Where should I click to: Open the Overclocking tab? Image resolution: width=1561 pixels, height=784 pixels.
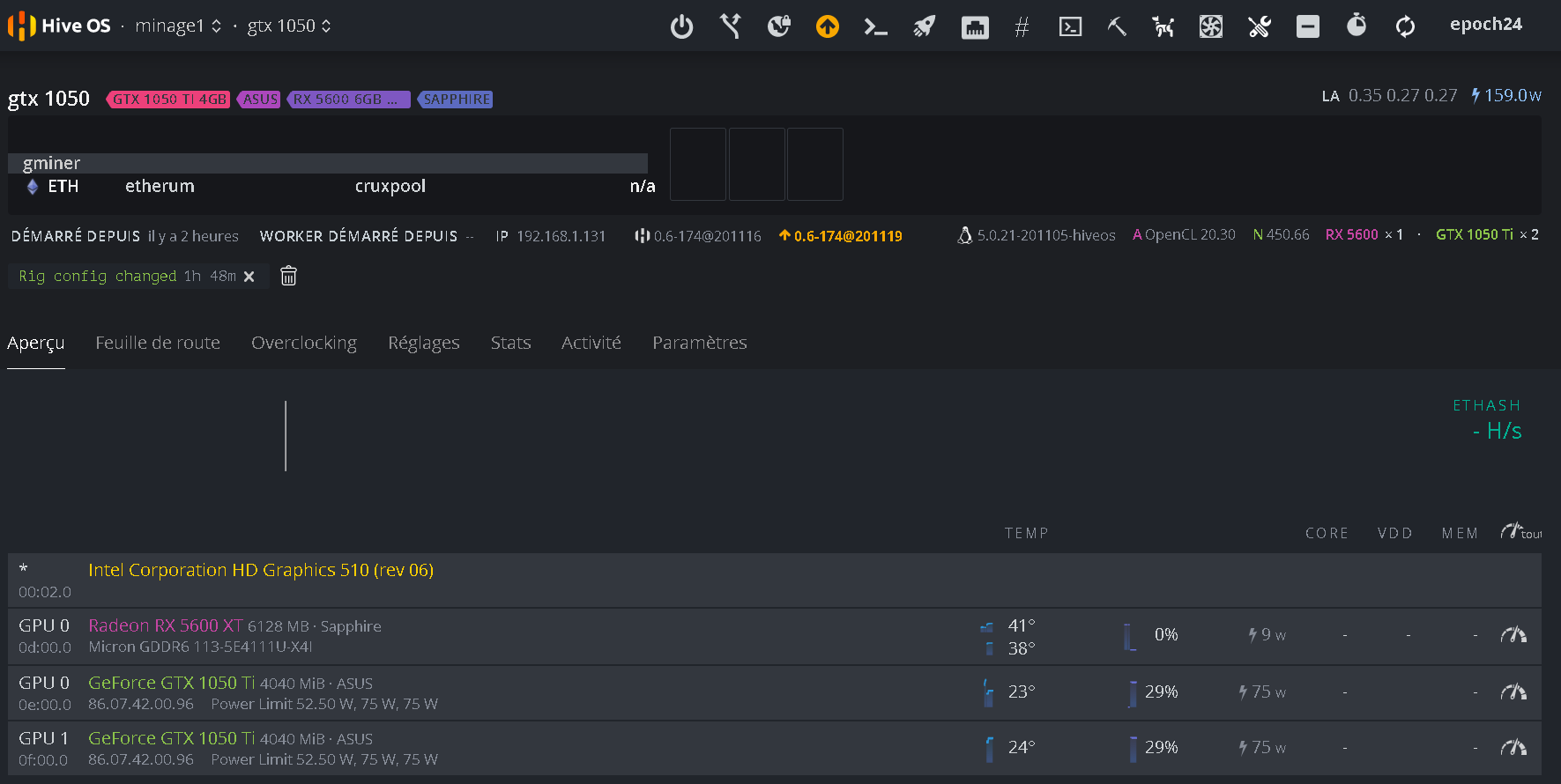pyautogui.click(x=304, y=343)
